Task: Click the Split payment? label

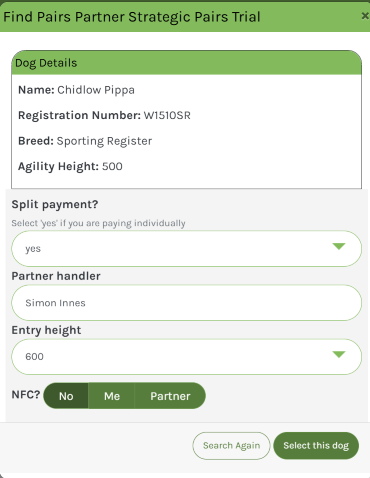Action: point(55,204)
